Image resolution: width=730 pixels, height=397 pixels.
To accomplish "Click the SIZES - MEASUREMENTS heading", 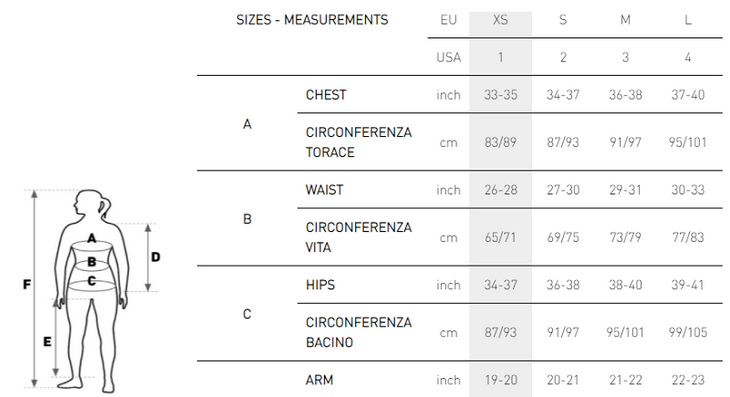I will [x=312, y=20].
